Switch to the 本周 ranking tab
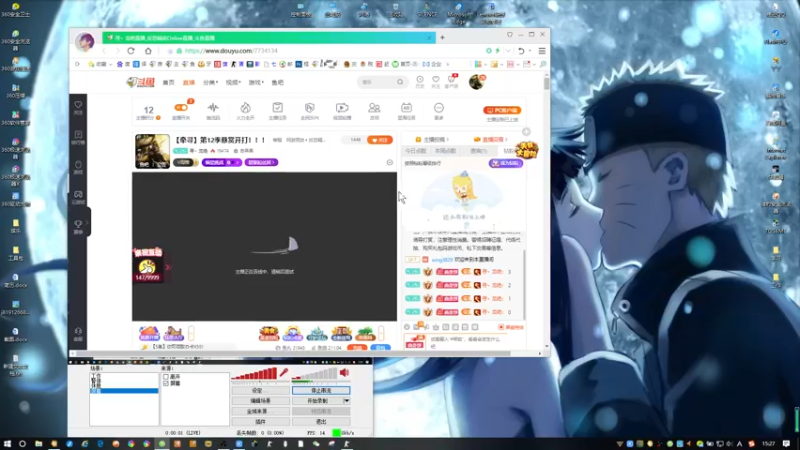Viewport: 800px width, 450px height. (445, 151)
